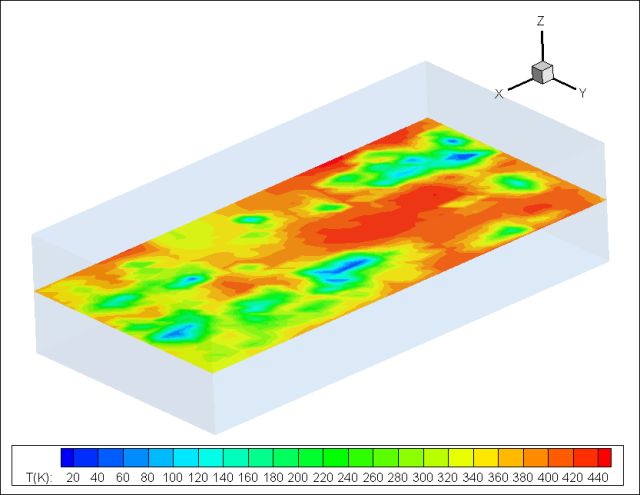640x495 pixels.
Task: Click the blue cold spot at slice center
Action: point(340,270)
